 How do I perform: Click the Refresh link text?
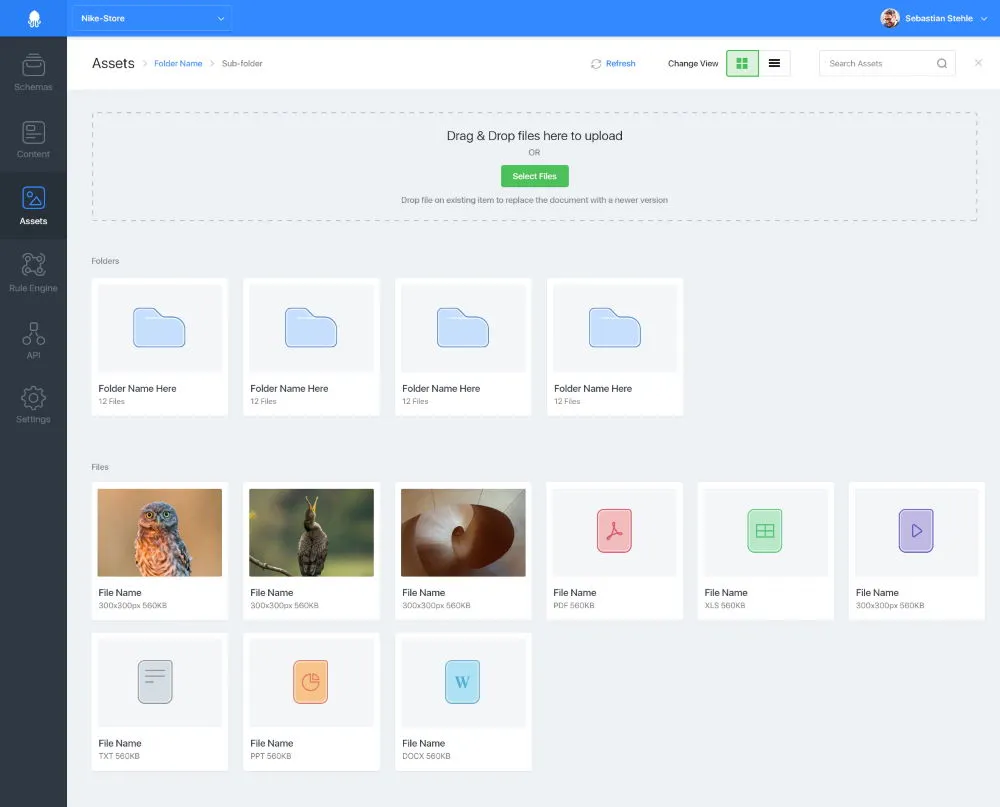(621, 63)
